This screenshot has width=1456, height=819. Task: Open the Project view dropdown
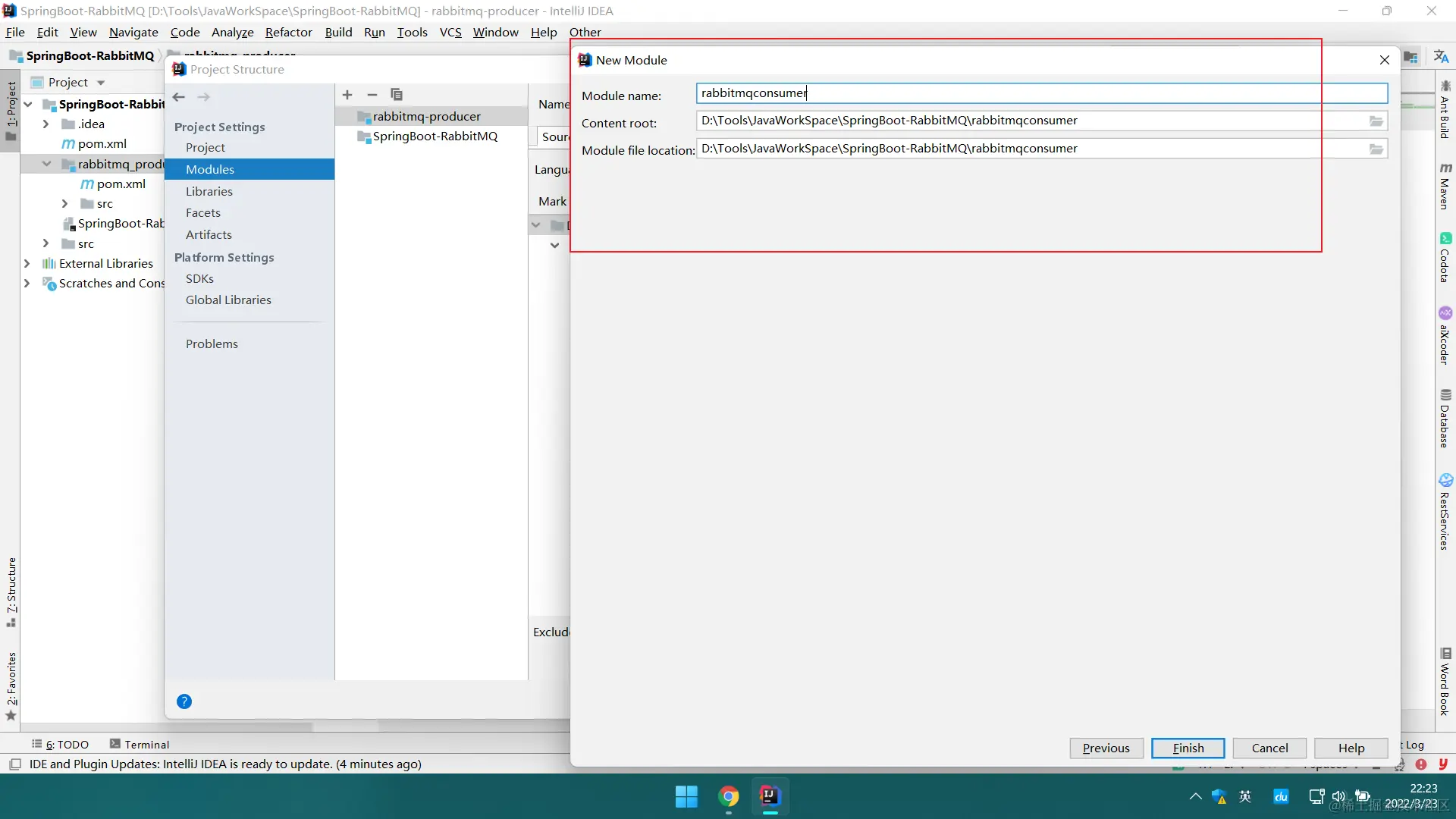100,83
